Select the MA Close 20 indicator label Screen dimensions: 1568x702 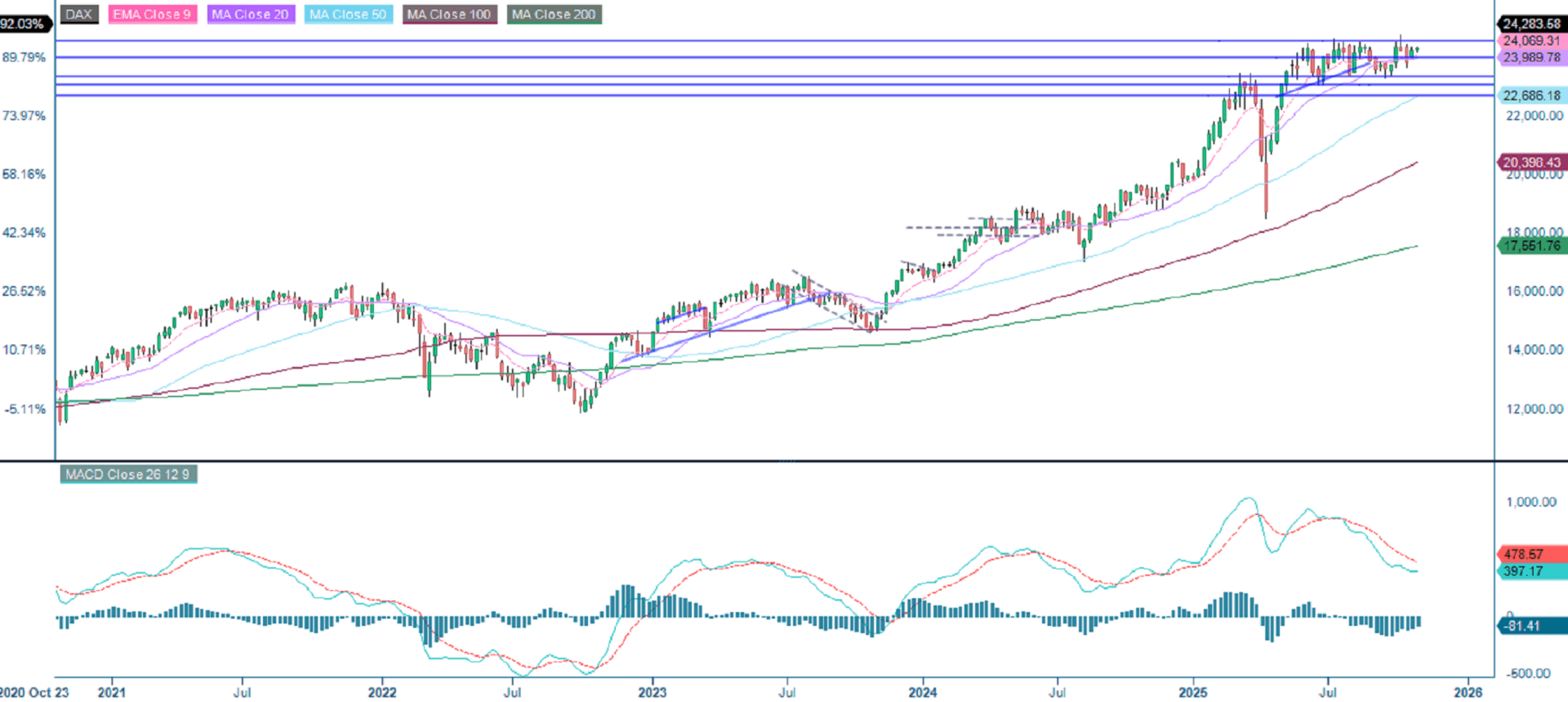point(250,15)
